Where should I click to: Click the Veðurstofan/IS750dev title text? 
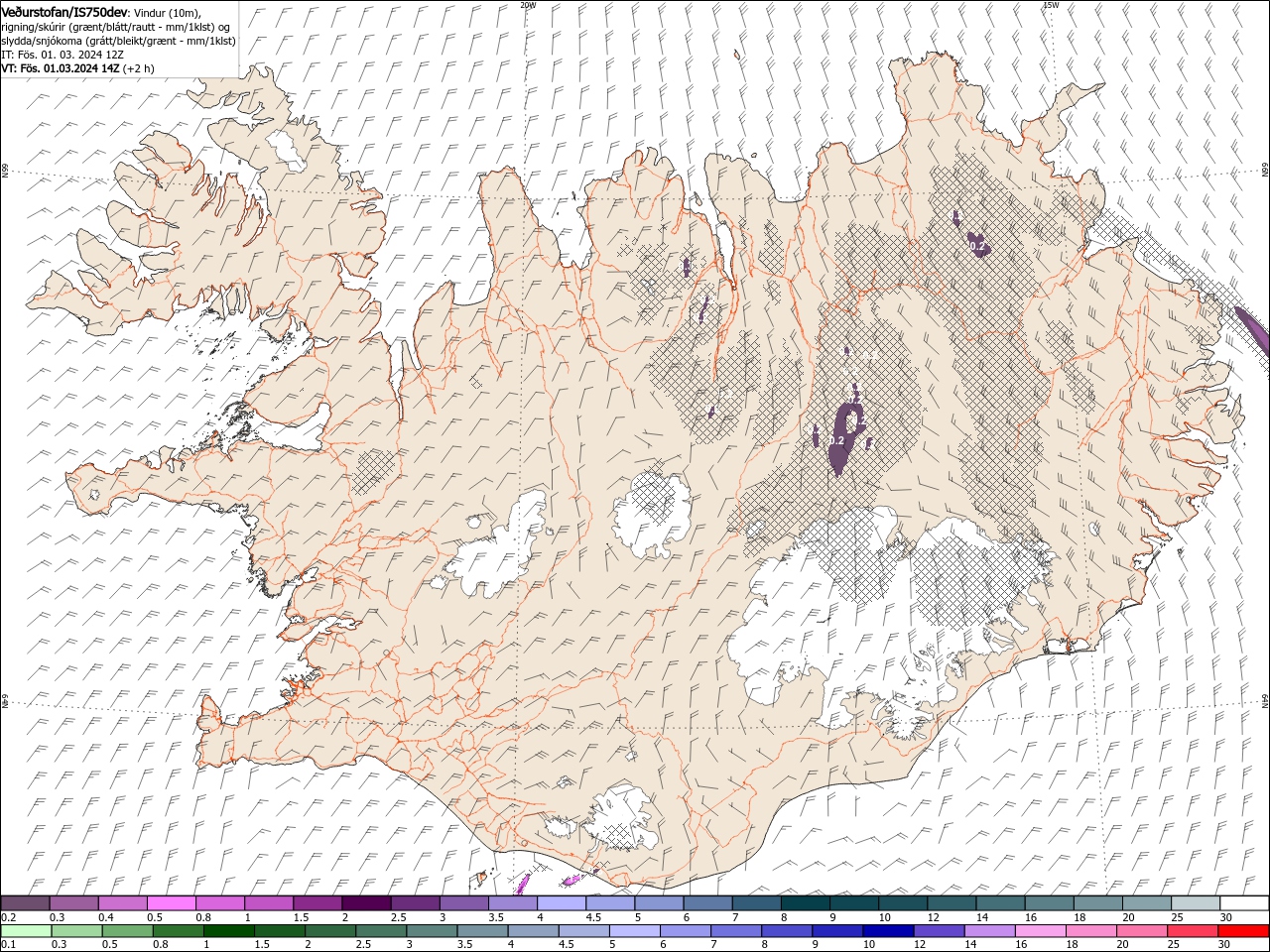[64, 11]
